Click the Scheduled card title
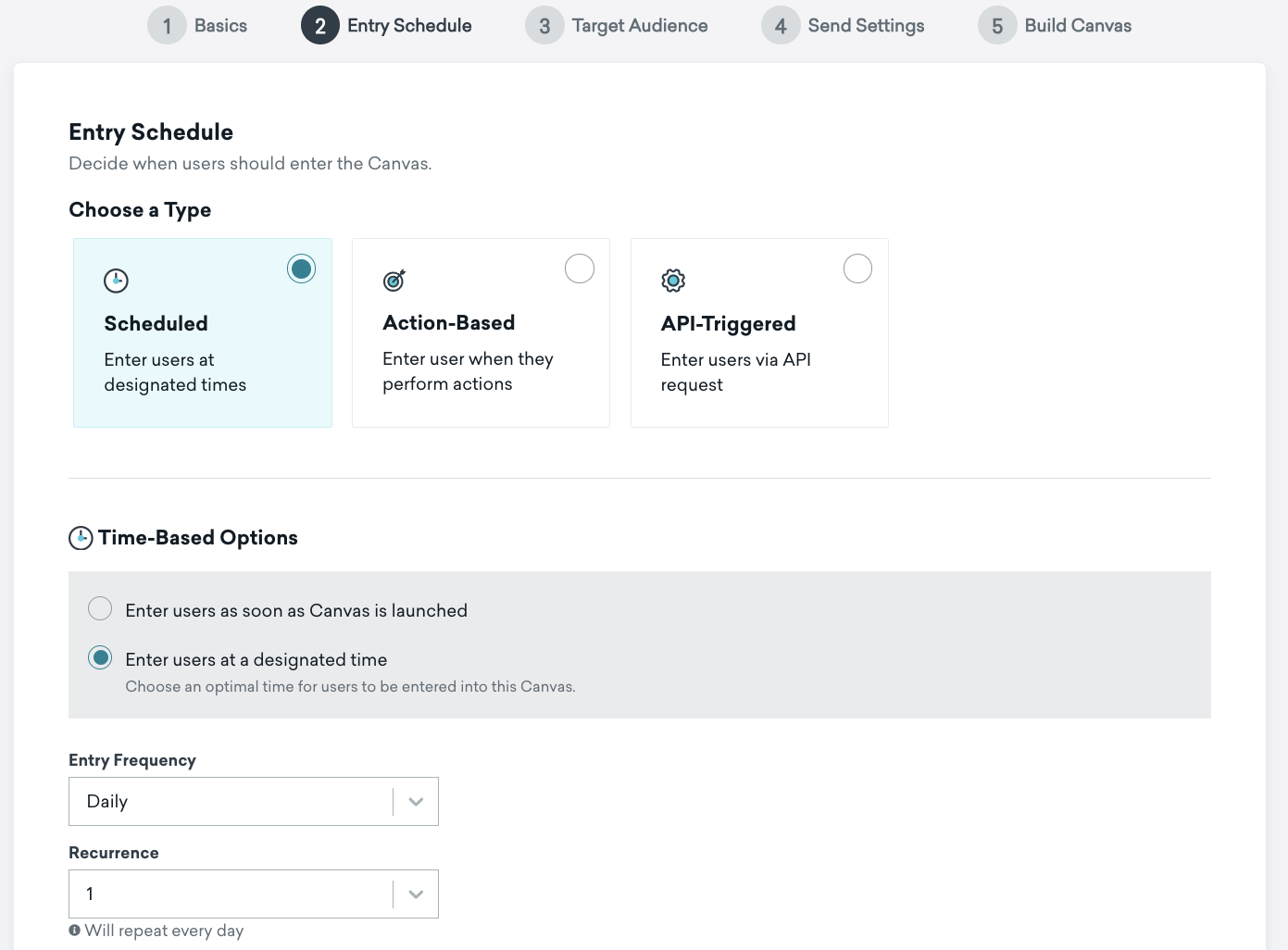Viewport: 1288px width, 950px height. [156, 323]
